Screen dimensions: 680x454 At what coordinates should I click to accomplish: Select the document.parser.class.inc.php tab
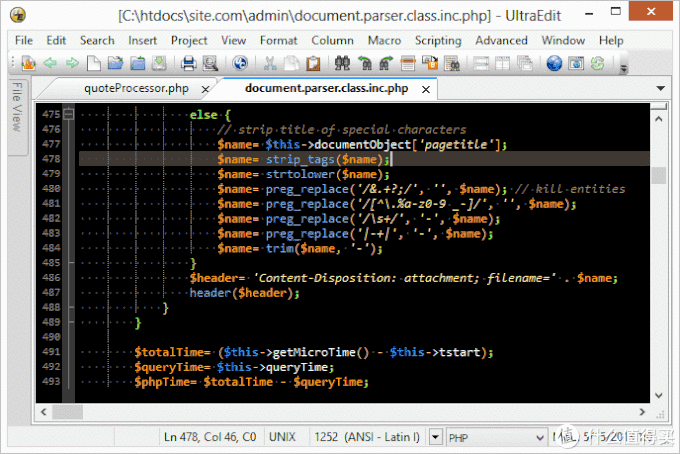click(326, 88)
